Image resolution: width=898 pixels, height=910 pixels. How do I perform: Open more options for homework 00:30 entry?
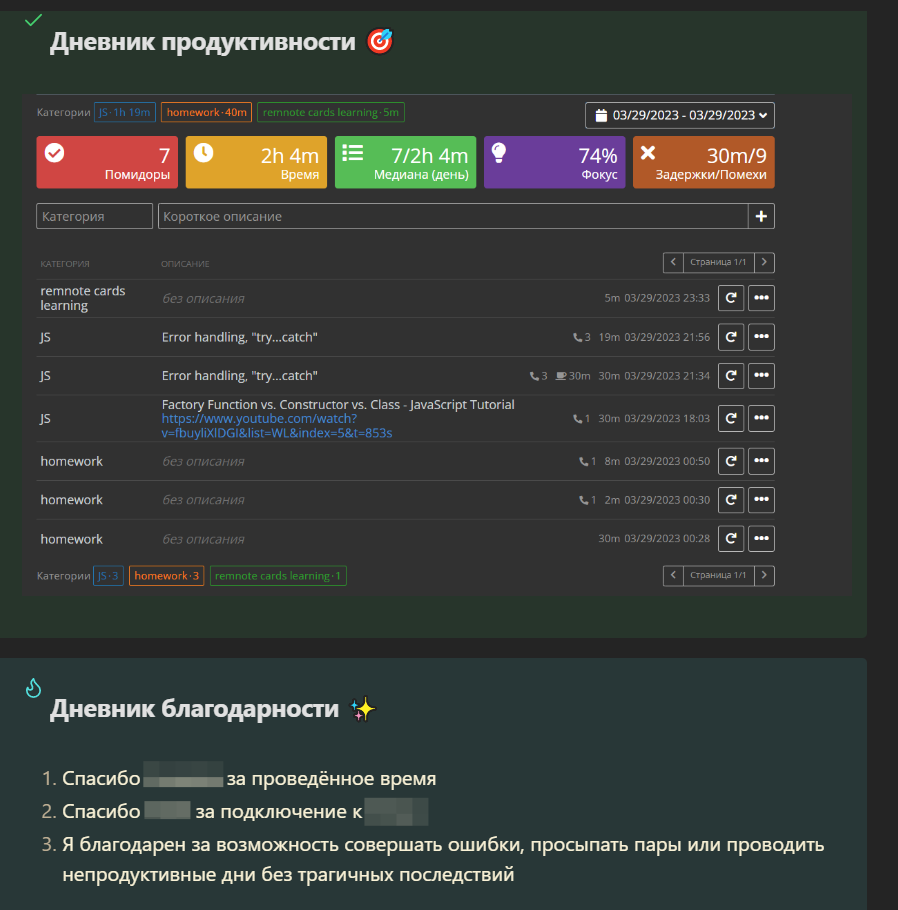(x=761, y=500)
